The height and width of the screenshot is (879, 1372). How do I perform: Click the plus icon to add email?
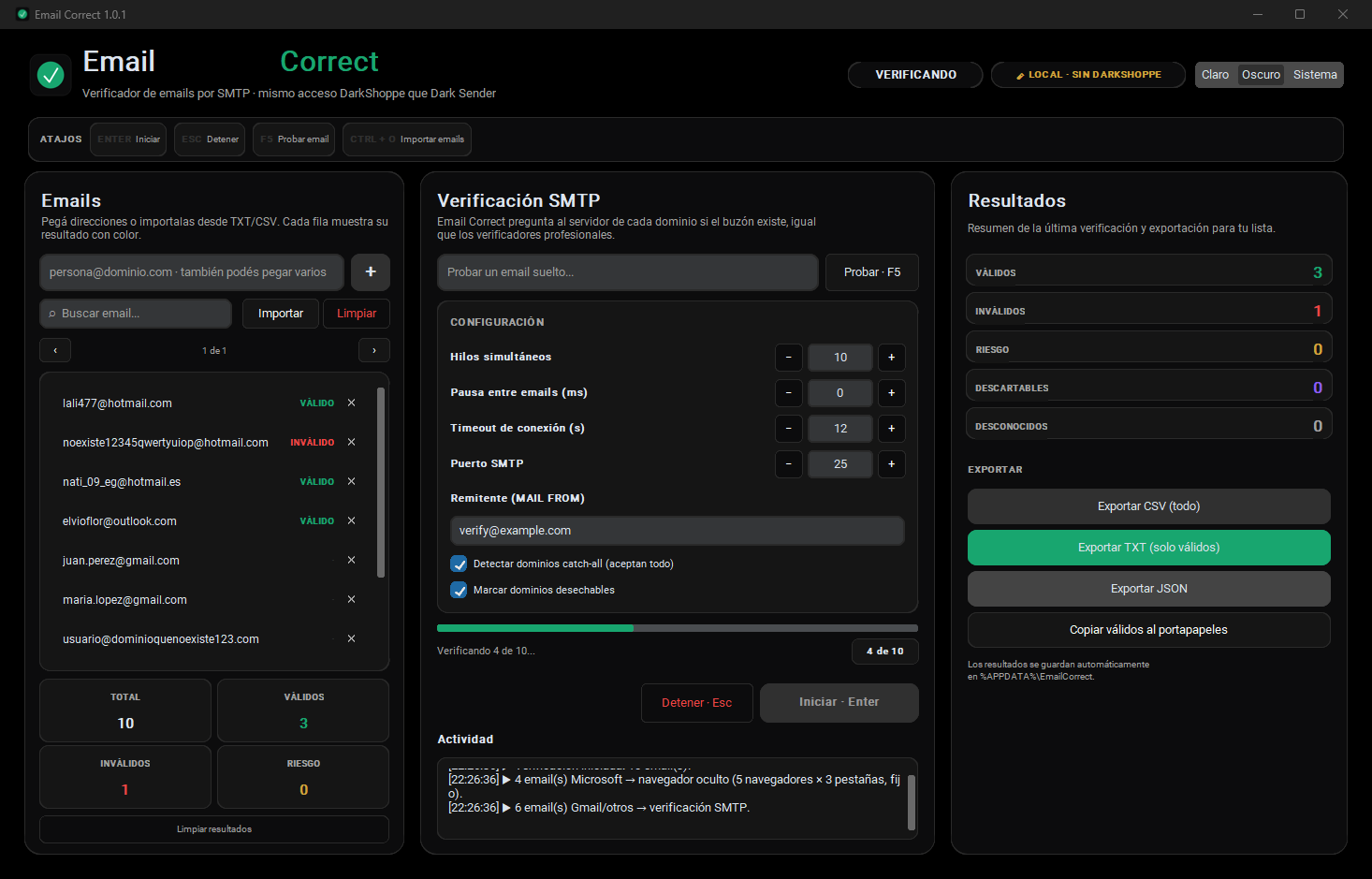(x=371, y=271)
